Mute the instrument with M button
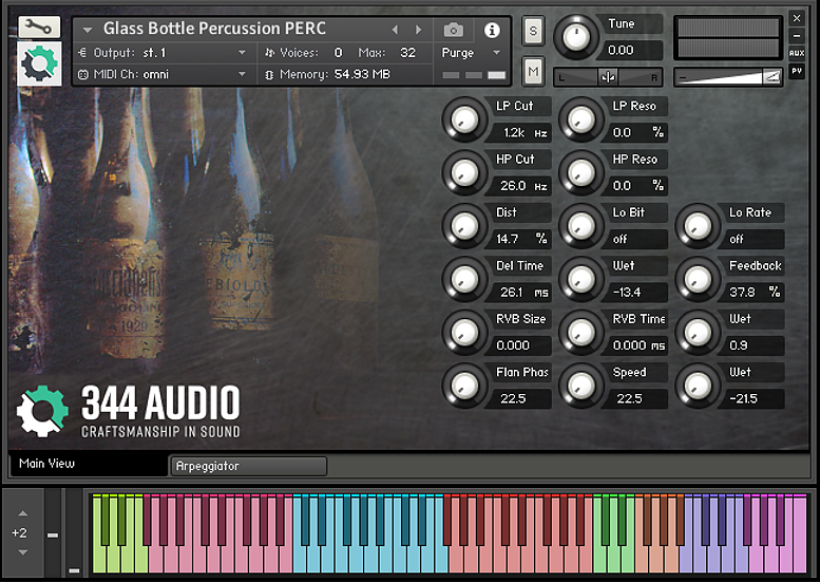Viewport: 820px width, 582px height. (x=533, y=71)
